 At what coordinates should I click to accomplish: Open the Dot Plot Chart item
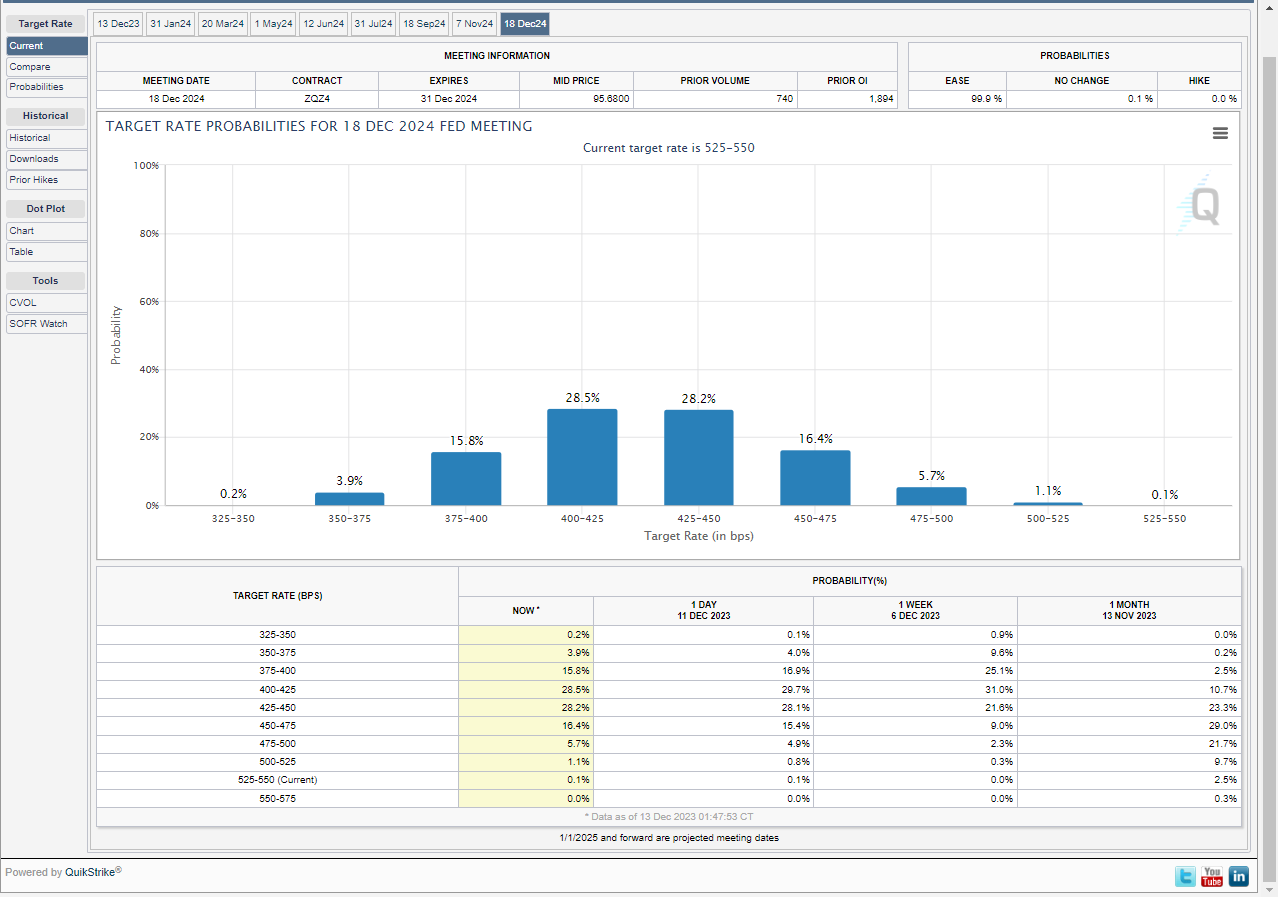tap(47, 231)
